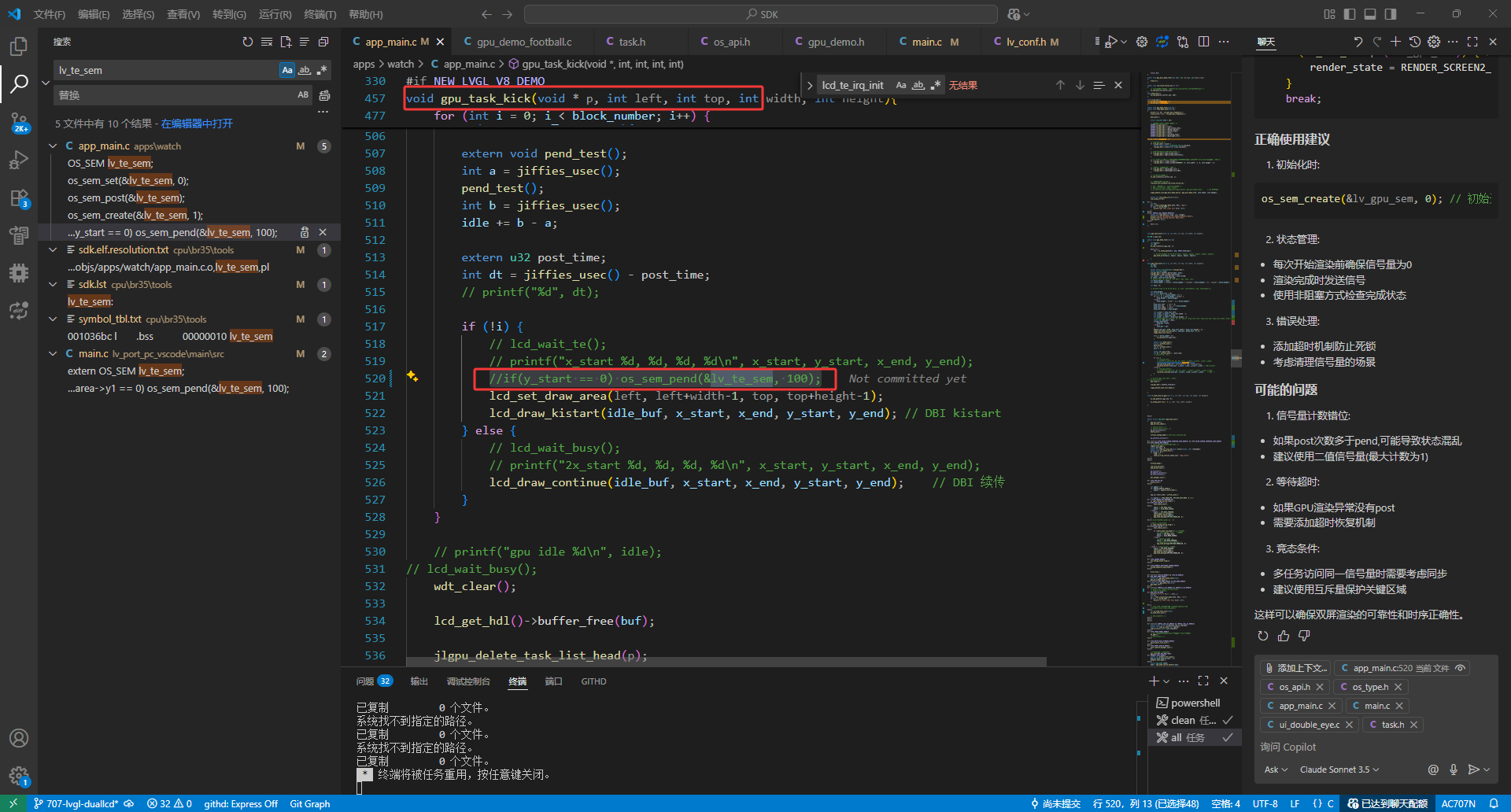Screen dimensions: 1511x812
Task: Open the Accounts menu in activity bar
Action: tap(19, 738)
